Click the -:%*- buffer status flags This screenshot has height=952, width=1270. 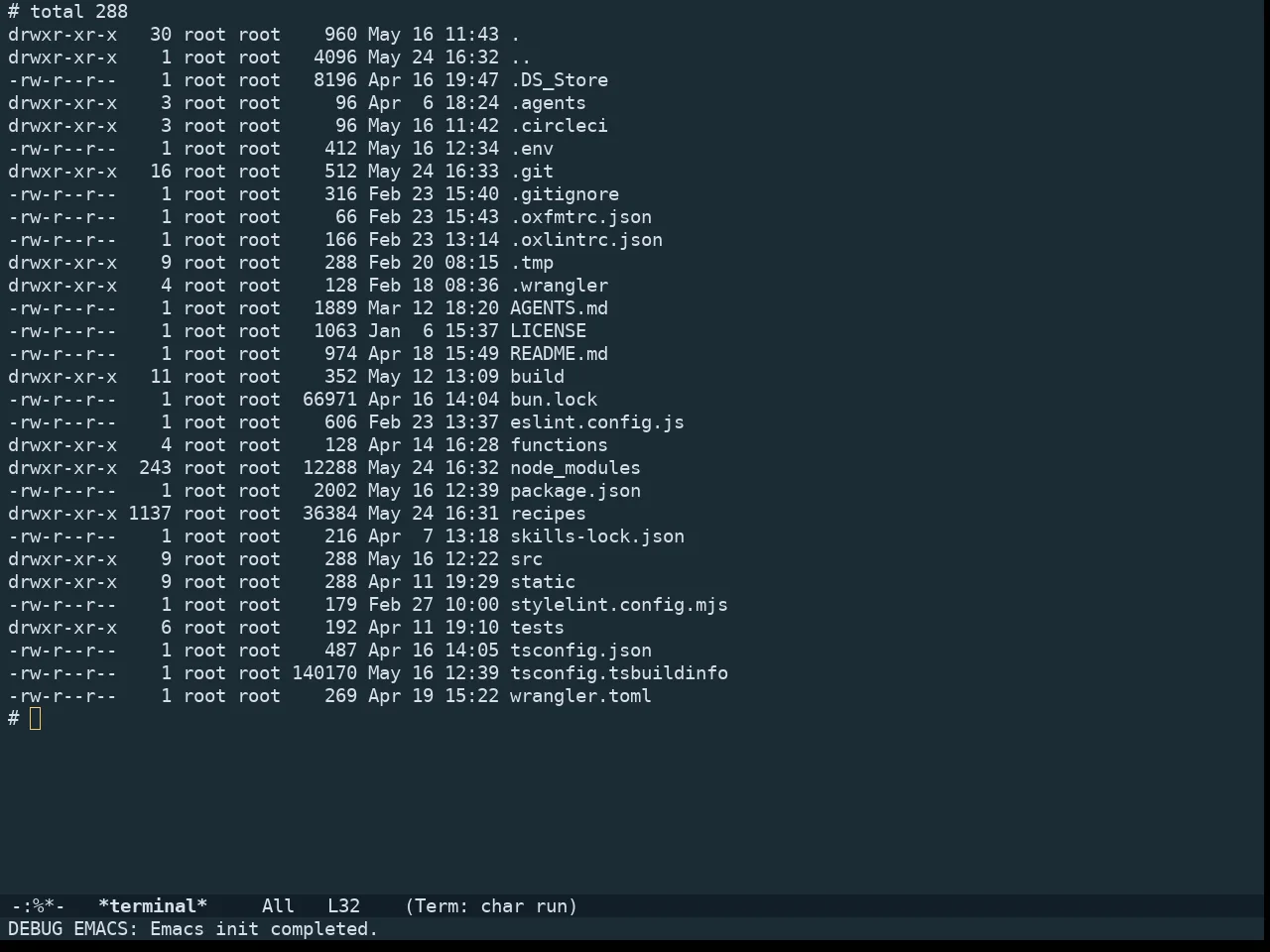click(38, 906)
